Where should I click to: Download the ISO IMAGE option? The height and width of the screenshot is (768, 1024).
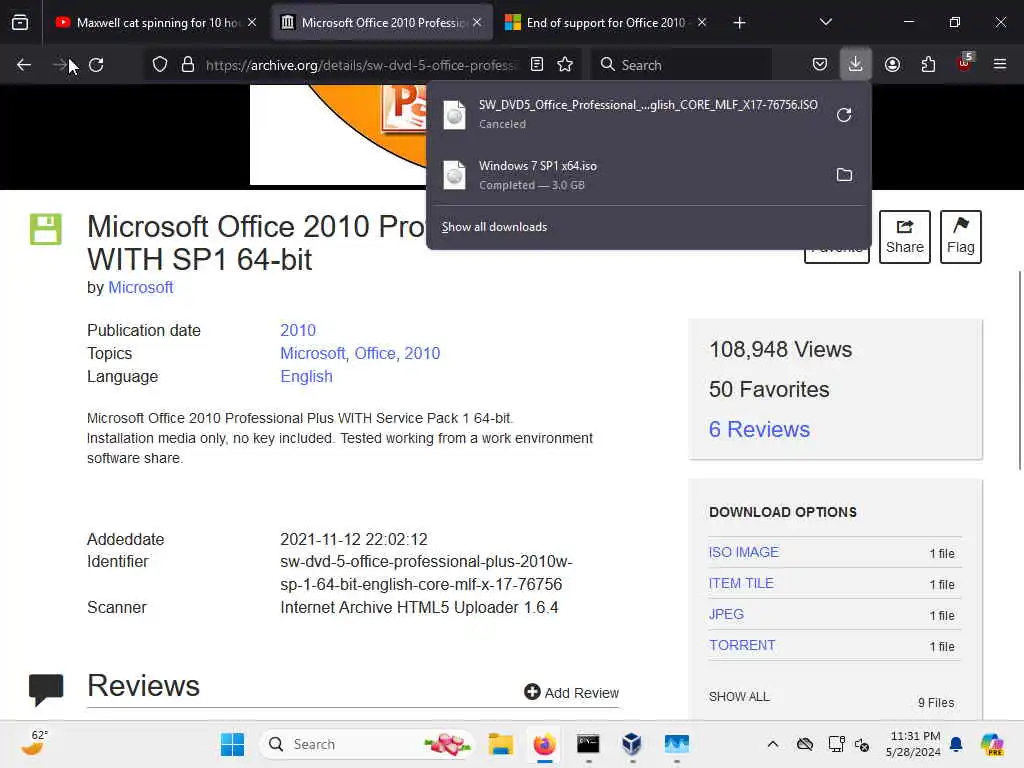coord(743,552)
